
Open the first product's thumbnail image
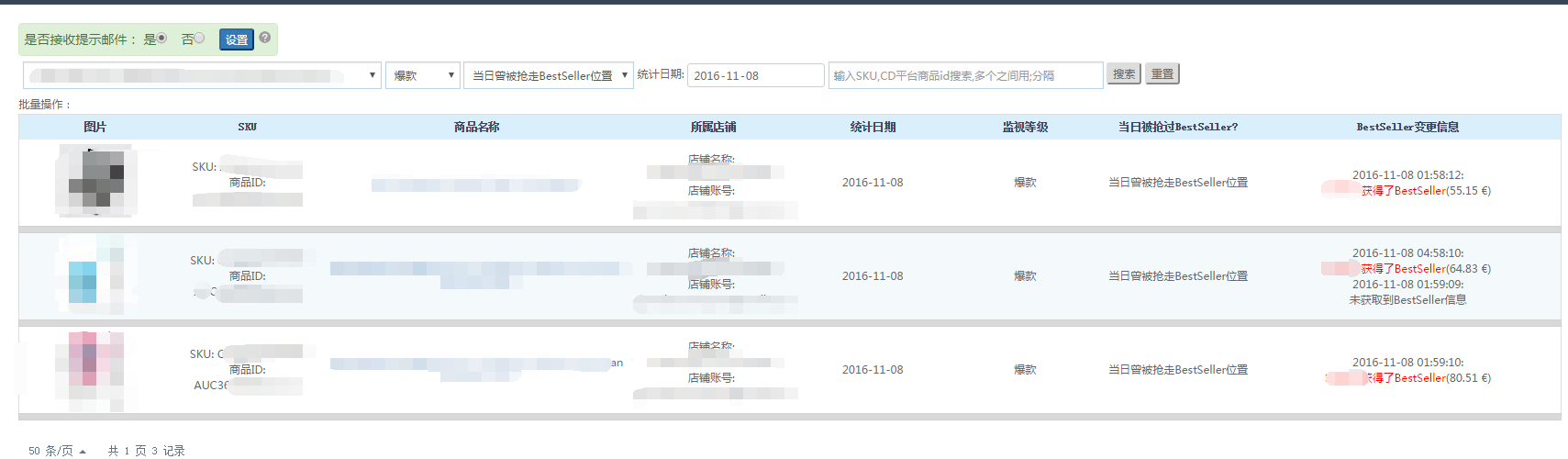(96, 181)
